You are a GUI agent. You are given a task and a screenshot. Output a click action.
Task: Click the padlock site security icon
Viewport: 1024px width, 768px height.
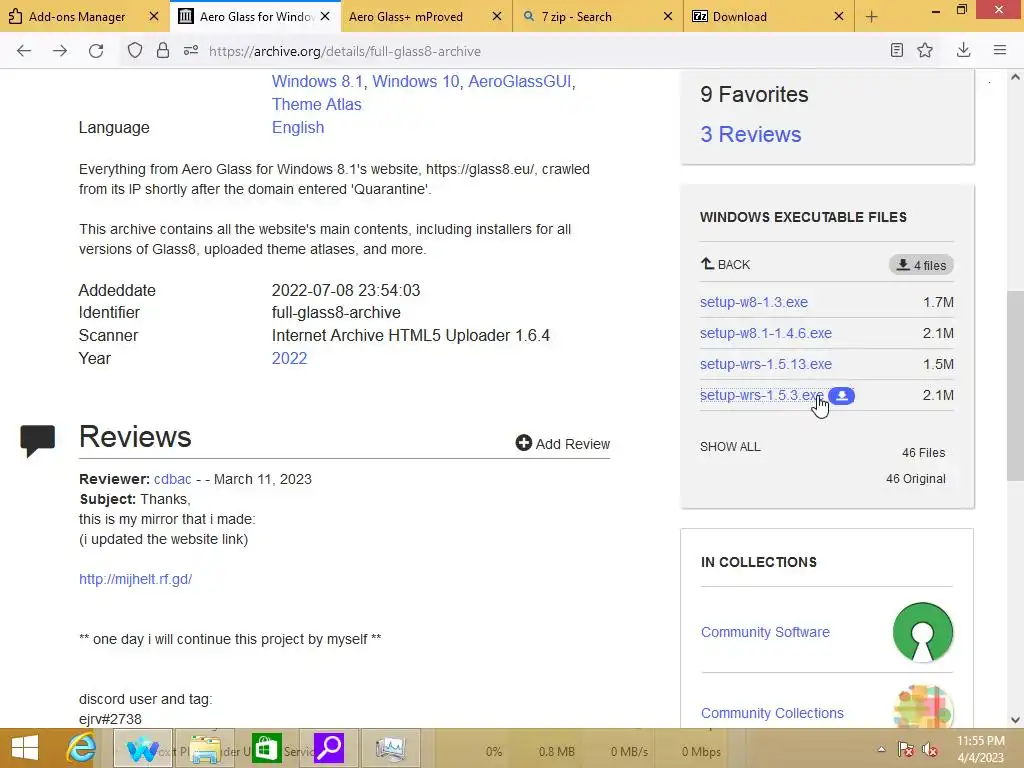[163, 51]
